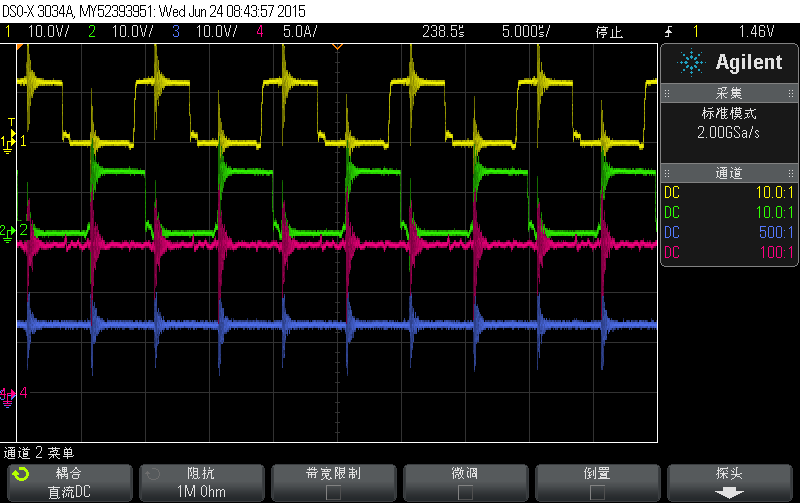The width and height of the screenshot is (800, 503).
Task: Click the pink DC 100:1 channel row
Action: click(x=729, y=252)
